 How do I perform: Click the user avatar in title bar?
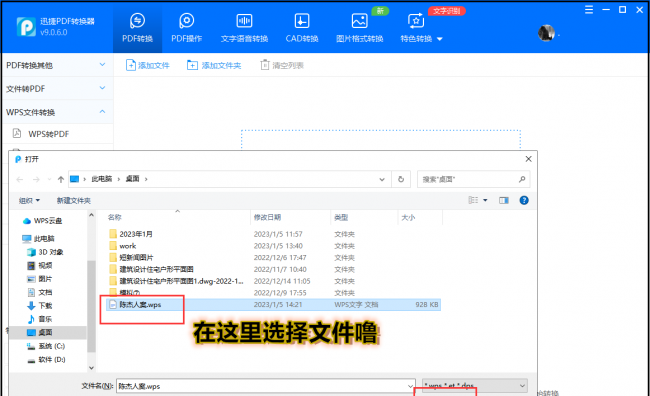pos(546,33)
